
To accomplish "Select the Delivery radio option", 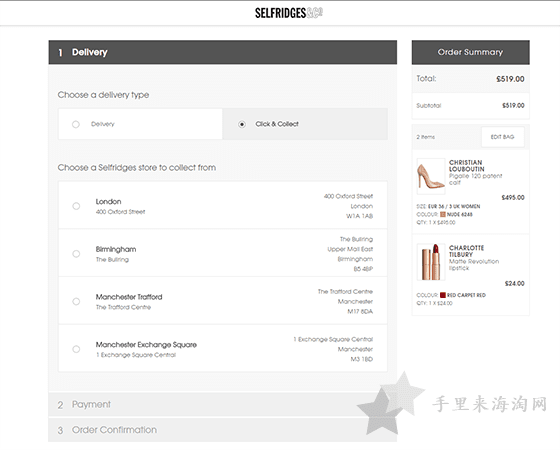I will (x=76, y=124).
